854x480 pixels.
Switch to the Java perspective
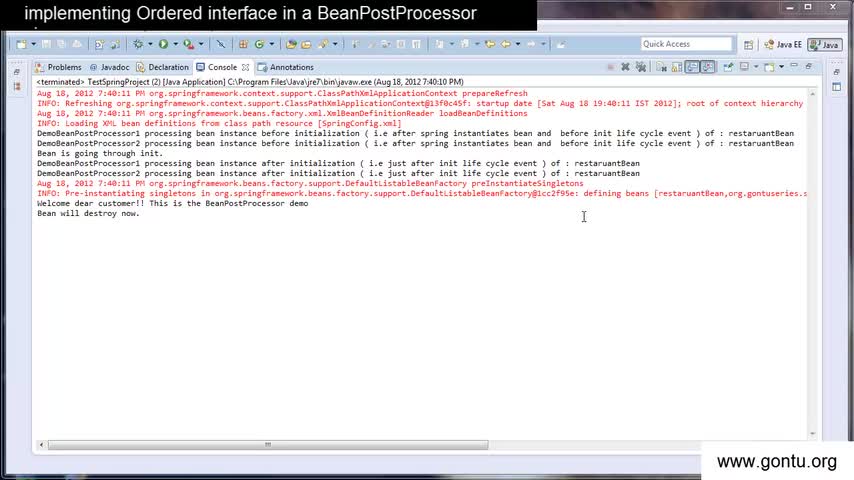825,45
